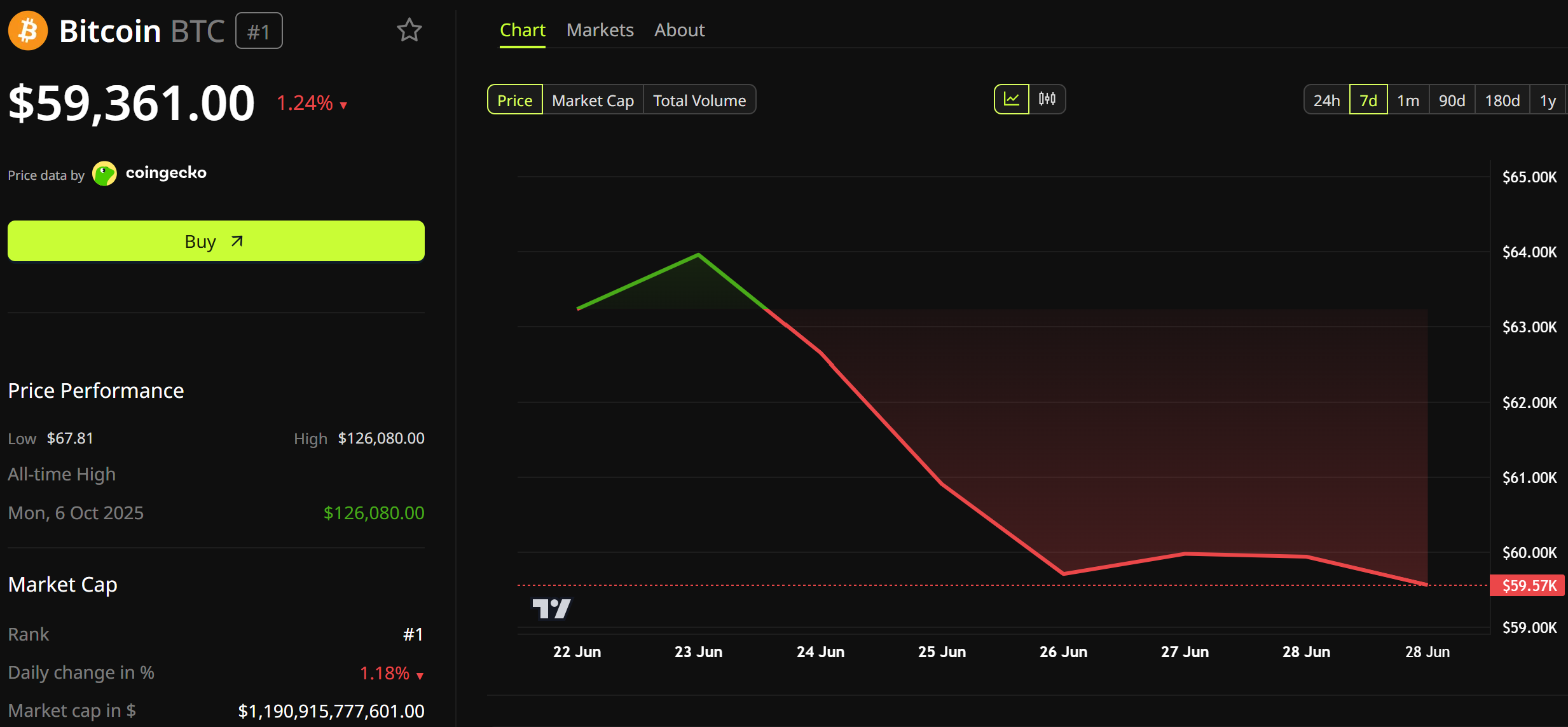
Task: Click the 26 Jun low point on the chart
Action: (1064, 573)
